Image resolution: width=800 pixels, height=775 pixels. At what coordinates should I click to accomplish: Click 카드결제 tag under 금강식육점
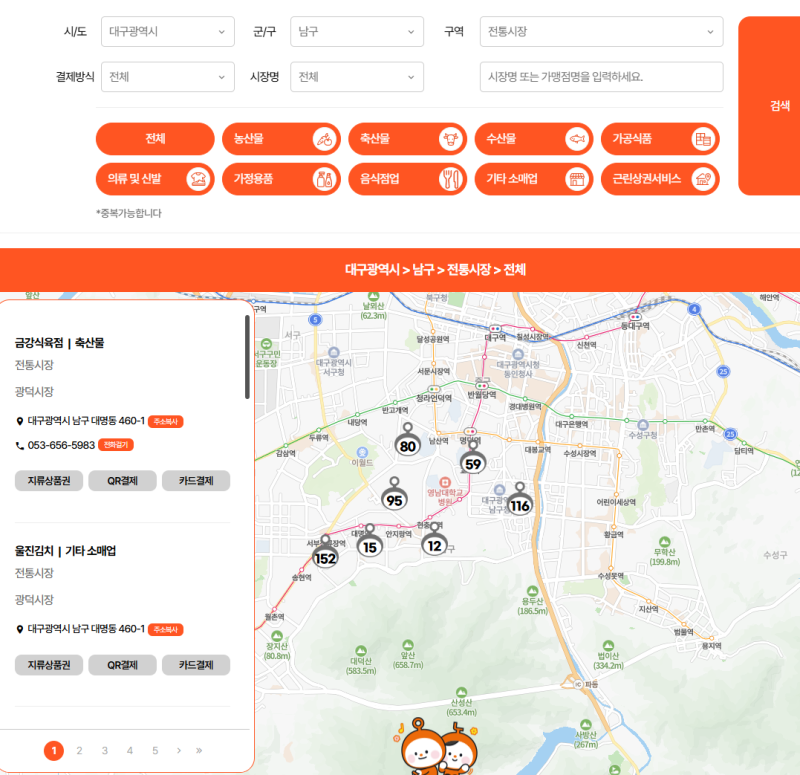(196, 481)
